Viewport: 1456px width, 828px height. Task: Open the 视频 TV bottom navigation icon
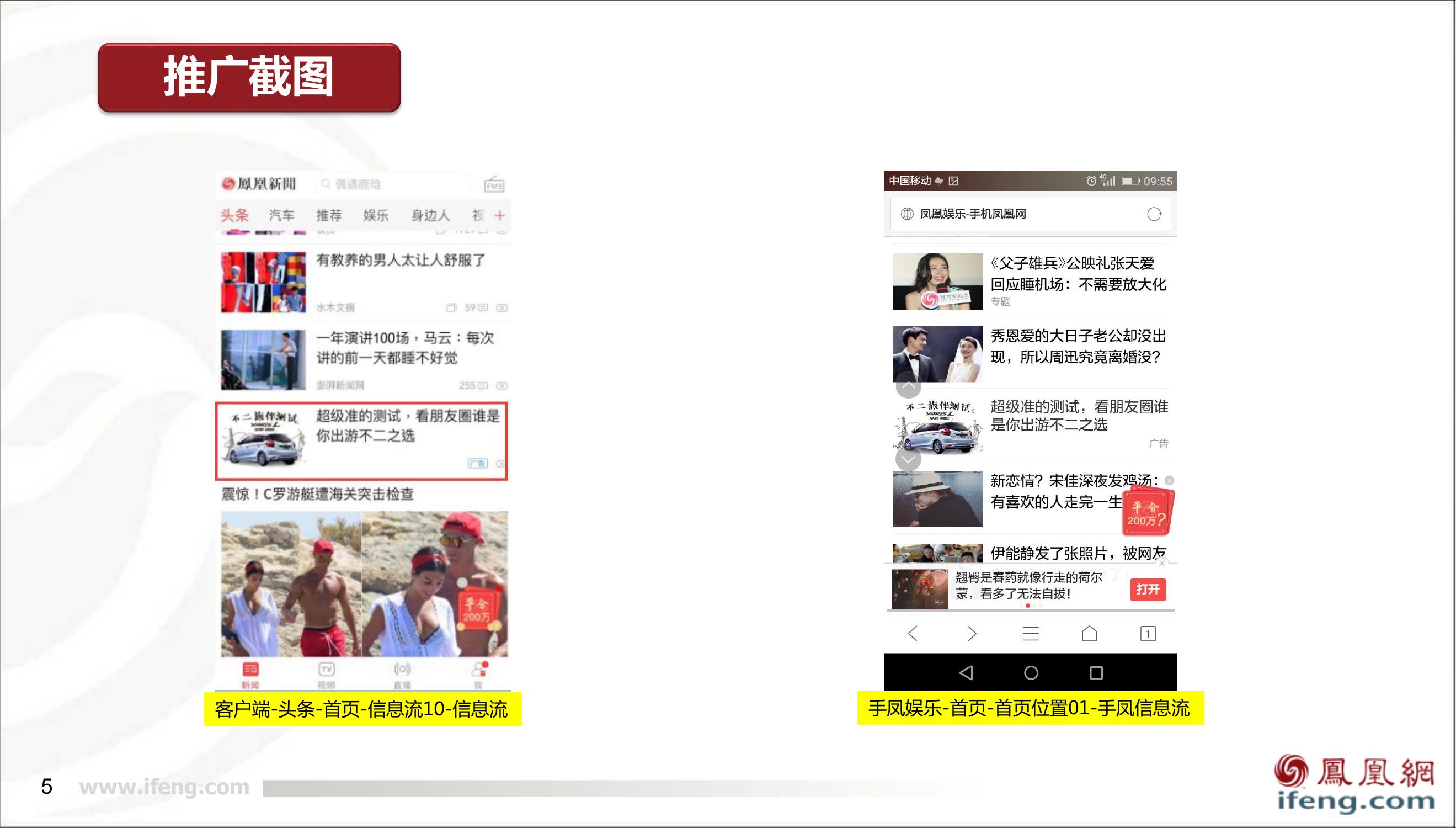pos(326,675)
